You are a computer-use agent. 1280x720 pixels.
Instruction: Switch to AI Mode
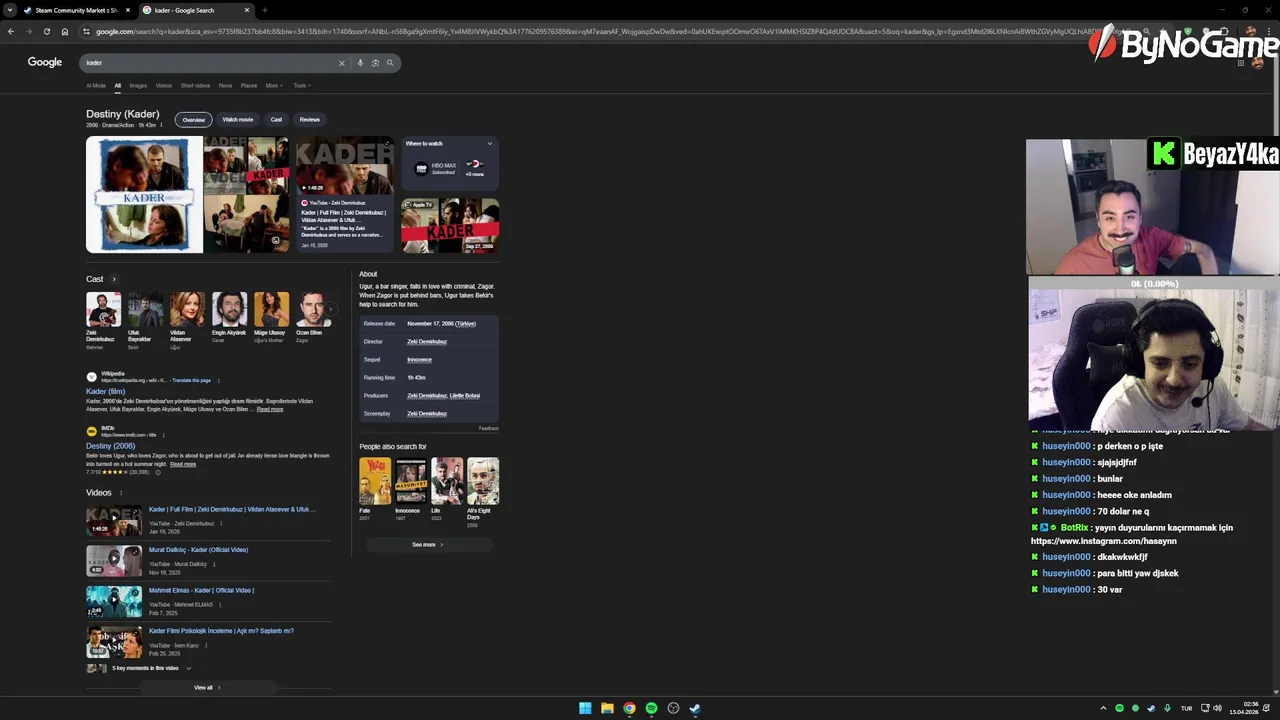96,86
